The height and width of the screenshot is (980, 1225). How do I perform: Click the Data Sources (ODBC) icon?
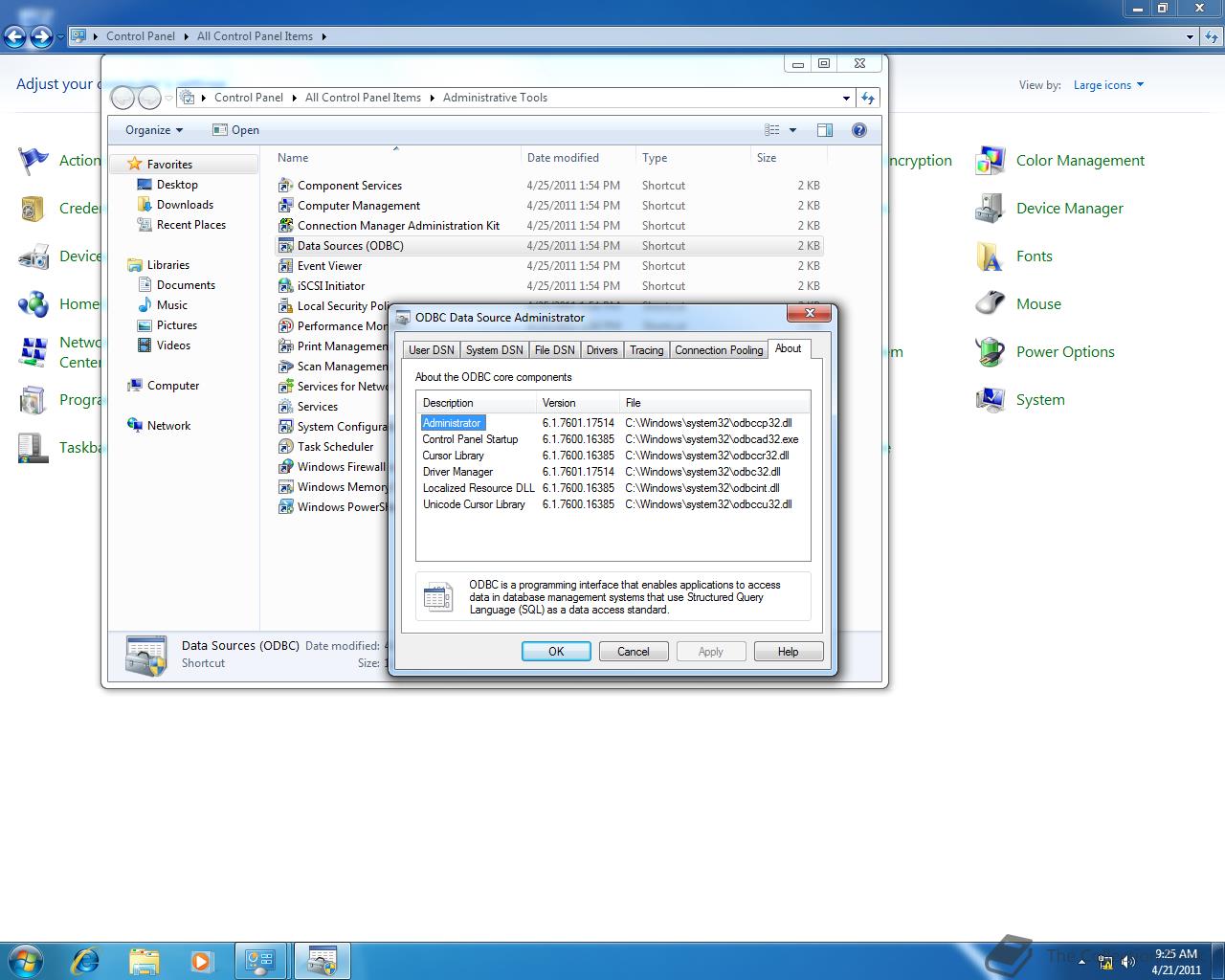click(x=285, y=246)
